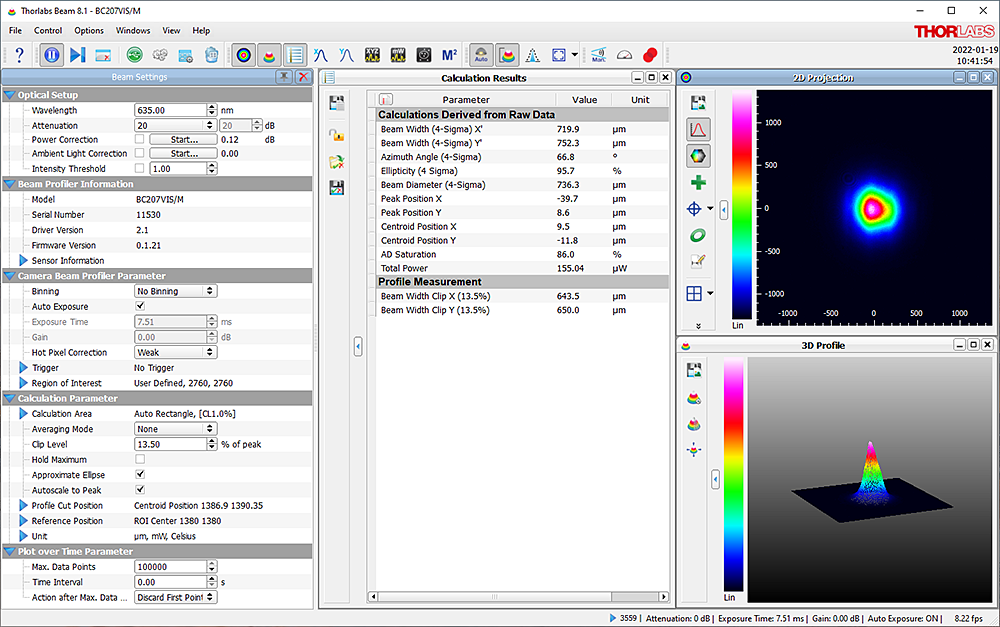
Task: Toggle automatic exposure on the toolbar
Action: point(480,55)
